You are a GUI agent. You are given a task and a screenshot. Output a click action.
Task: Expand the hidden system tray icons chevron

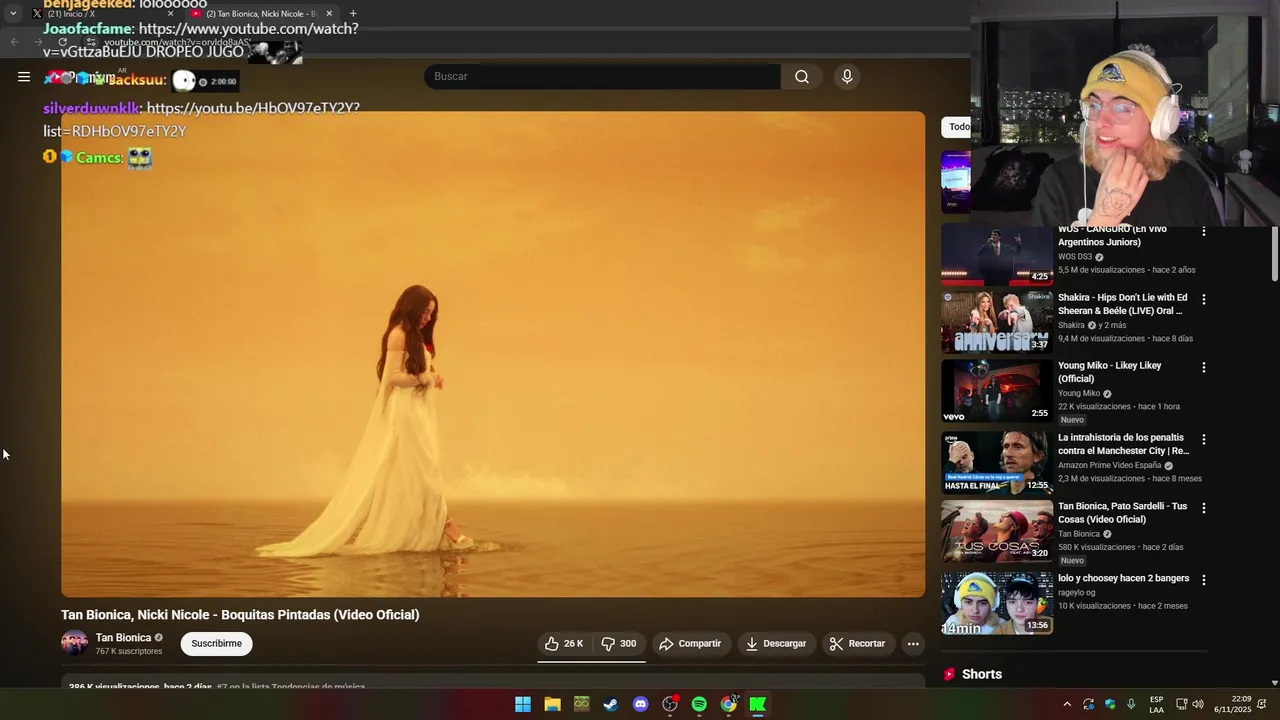coord(1067,705)
